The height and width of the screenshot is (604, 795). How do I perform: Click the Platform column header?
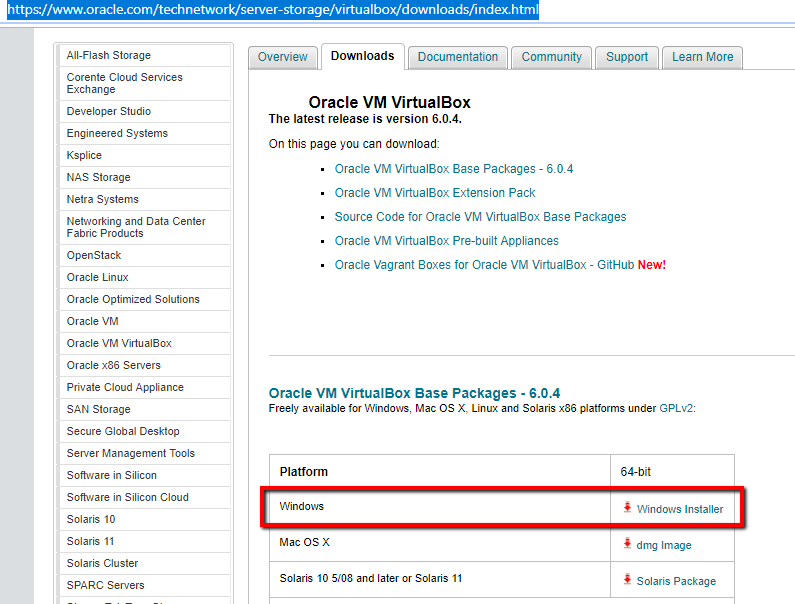tap(440, 472)
